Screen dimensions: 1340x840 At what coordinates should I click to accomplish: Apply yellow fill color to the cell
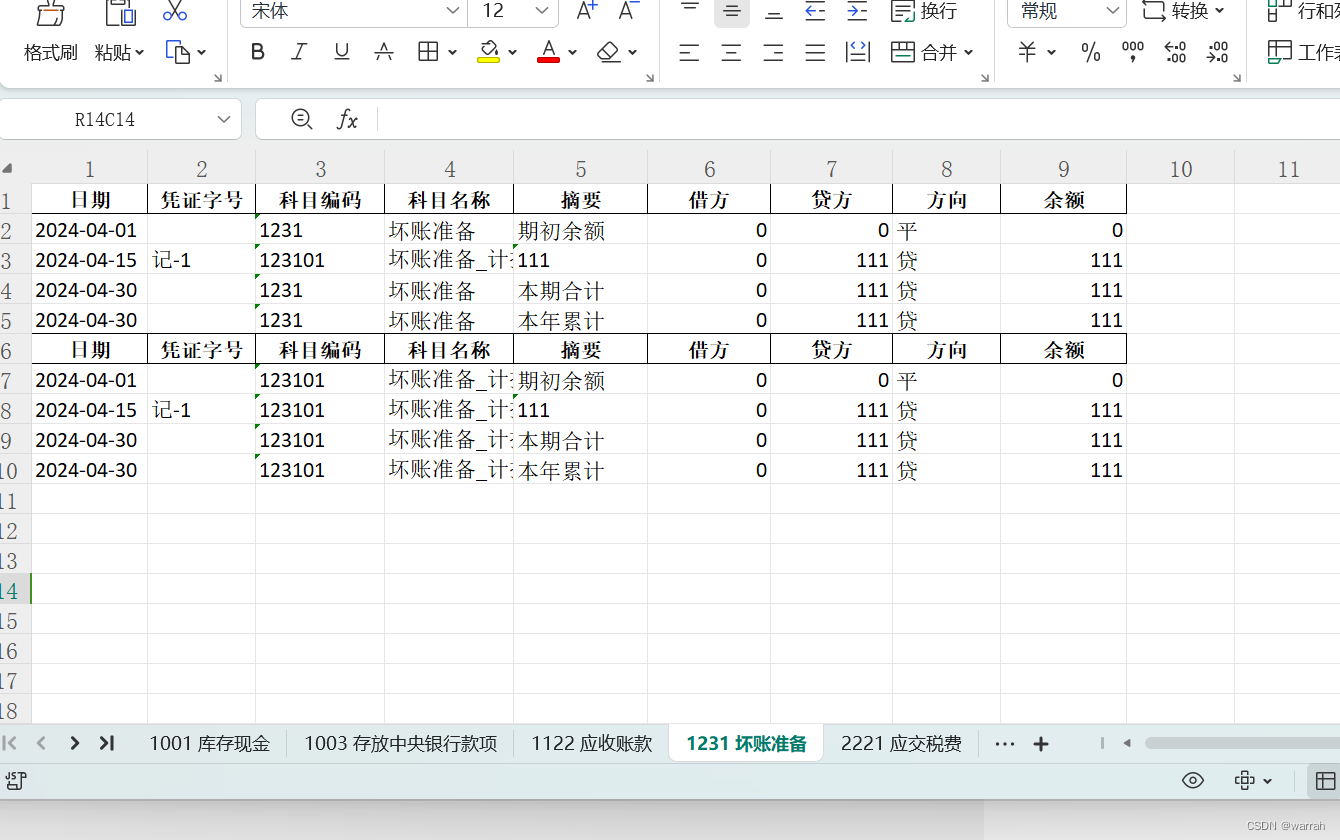[489, 52]
